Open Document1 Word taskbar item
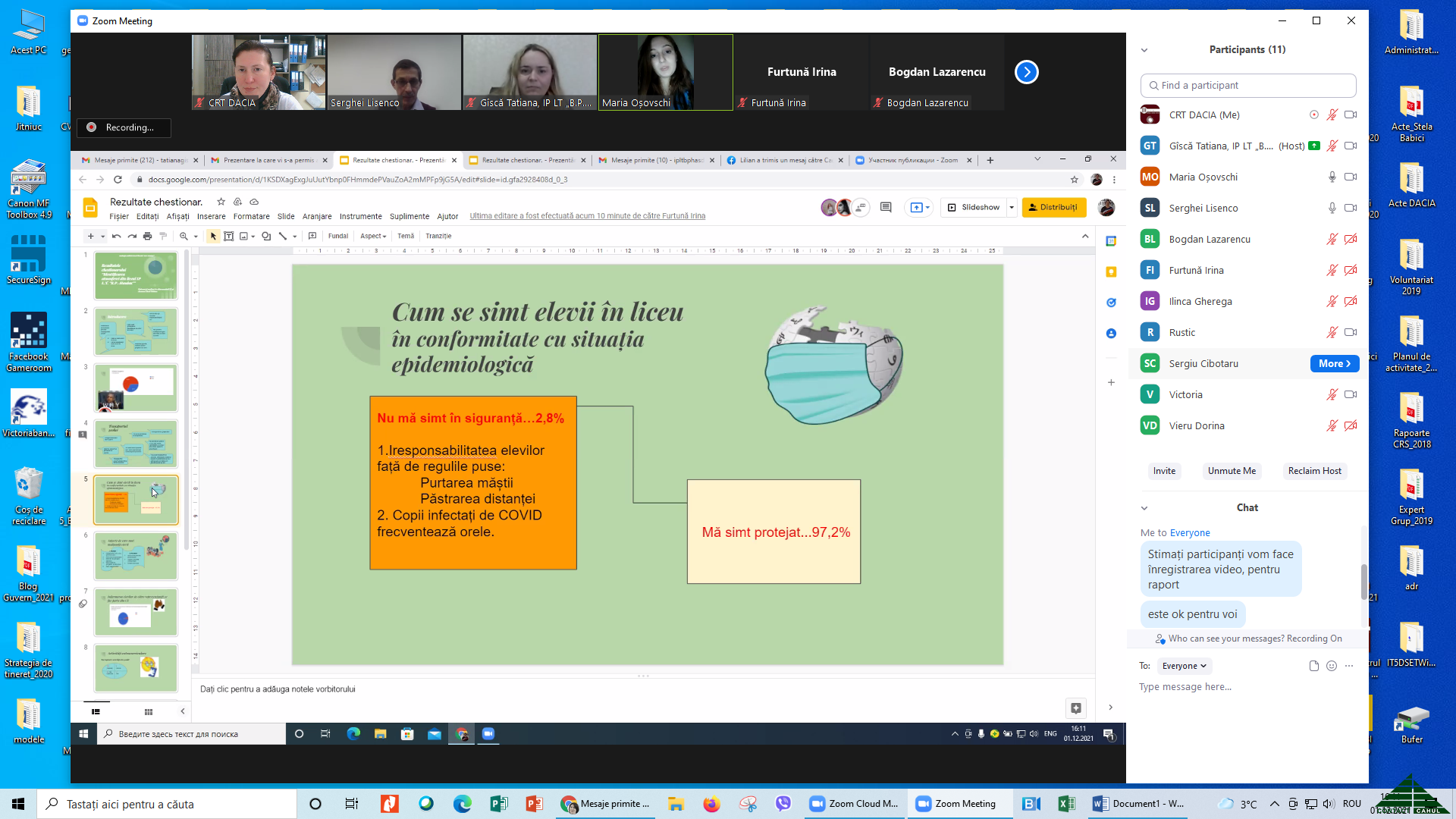The width and height of the screenshot is (1456, 819). (1138, 804)
